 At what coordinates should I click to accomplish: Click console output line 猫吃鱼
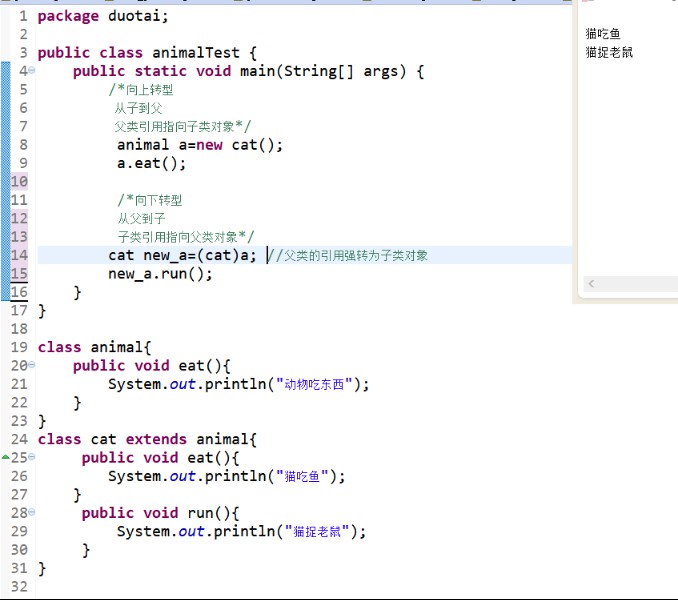tap(603, 33)
